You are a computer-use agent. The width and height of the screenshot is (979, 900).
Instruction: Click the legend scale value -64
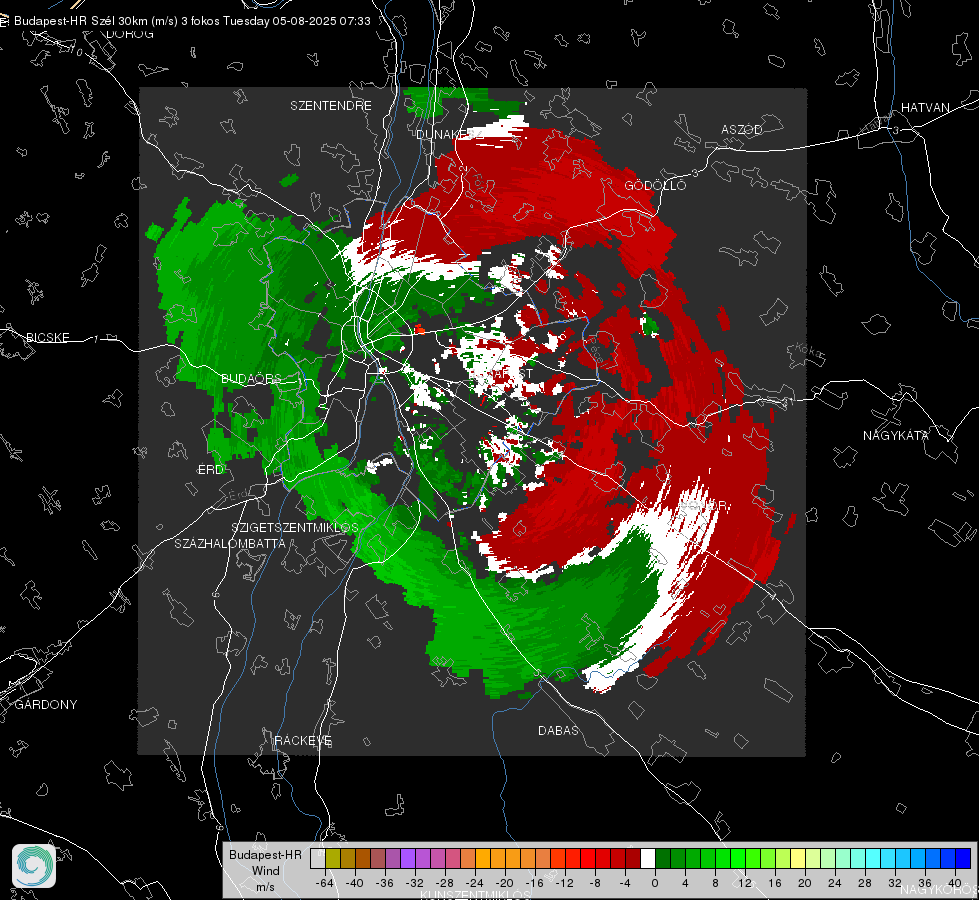point(325,883)
